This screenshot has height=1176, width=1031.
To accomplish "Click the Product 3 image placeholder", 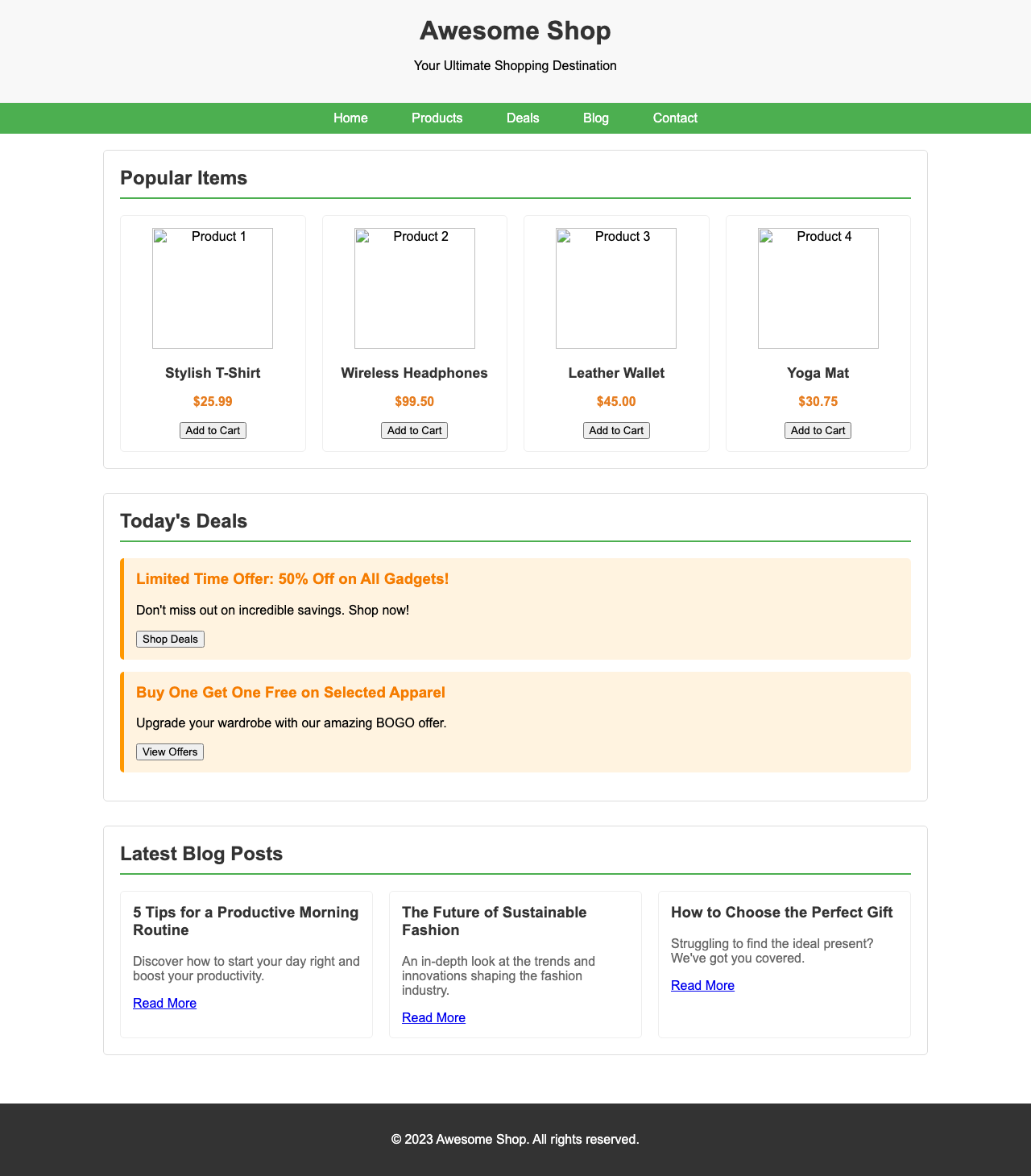I will tap(615, 288).
